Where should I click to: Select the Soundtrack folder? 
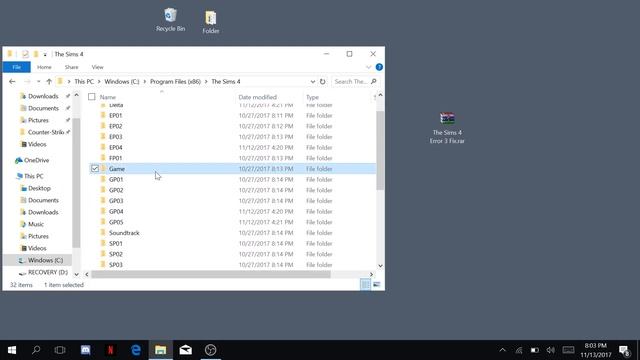[x=124, y=233]
